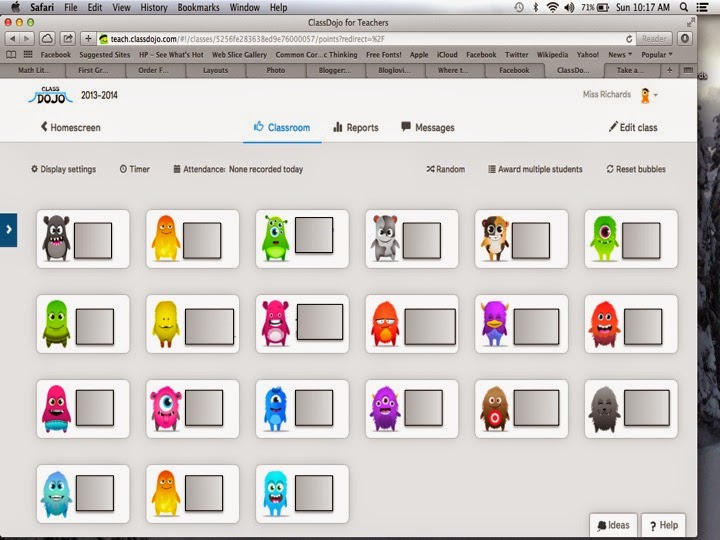Image resolution: width=720 pixels, height=540 pixels.
Task: Click the Wi-Fi status icon
Action: pos(552,7)
